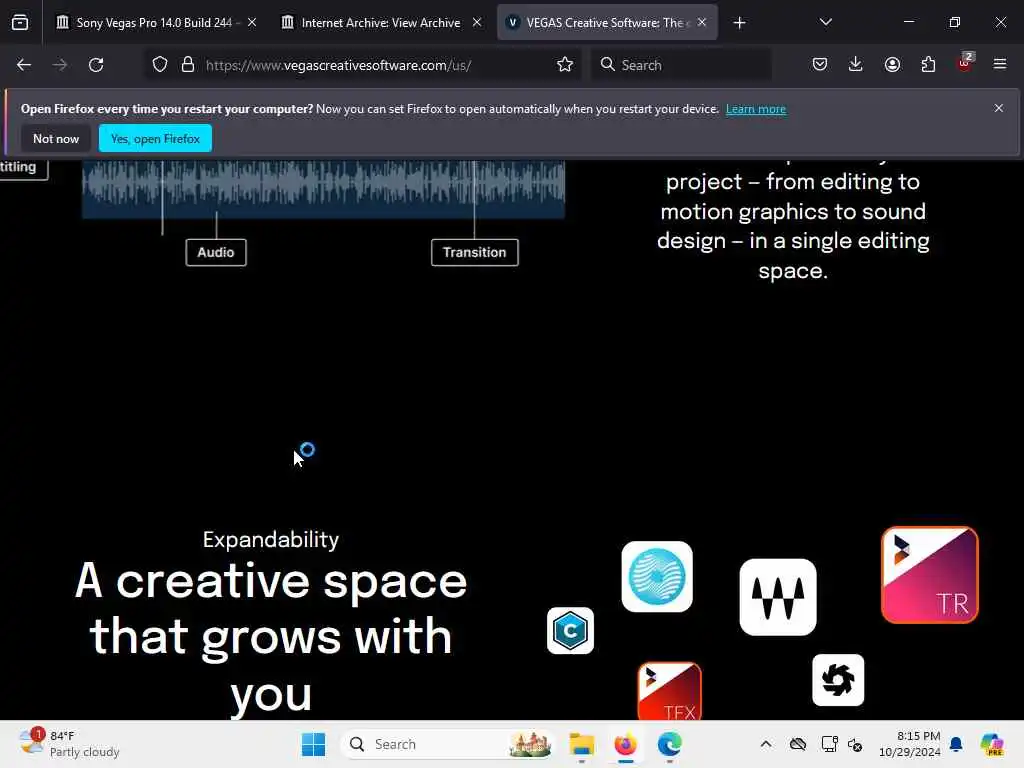Go forward one page
Screen dimensions: 1024x768
[x=60, y=65]
